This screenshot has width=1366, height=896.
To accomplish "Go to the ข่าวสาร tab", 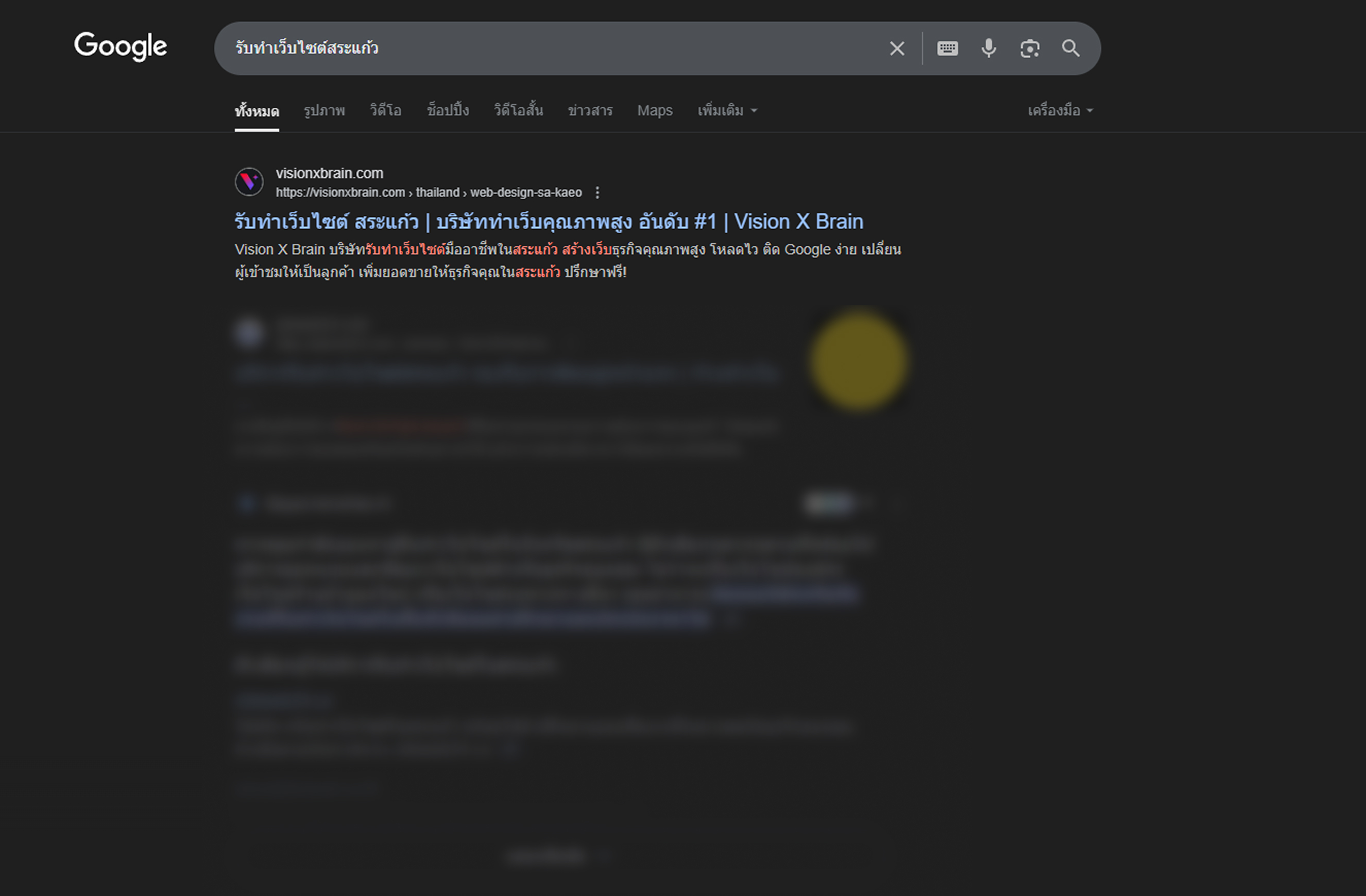I will [x=590, y=111].
